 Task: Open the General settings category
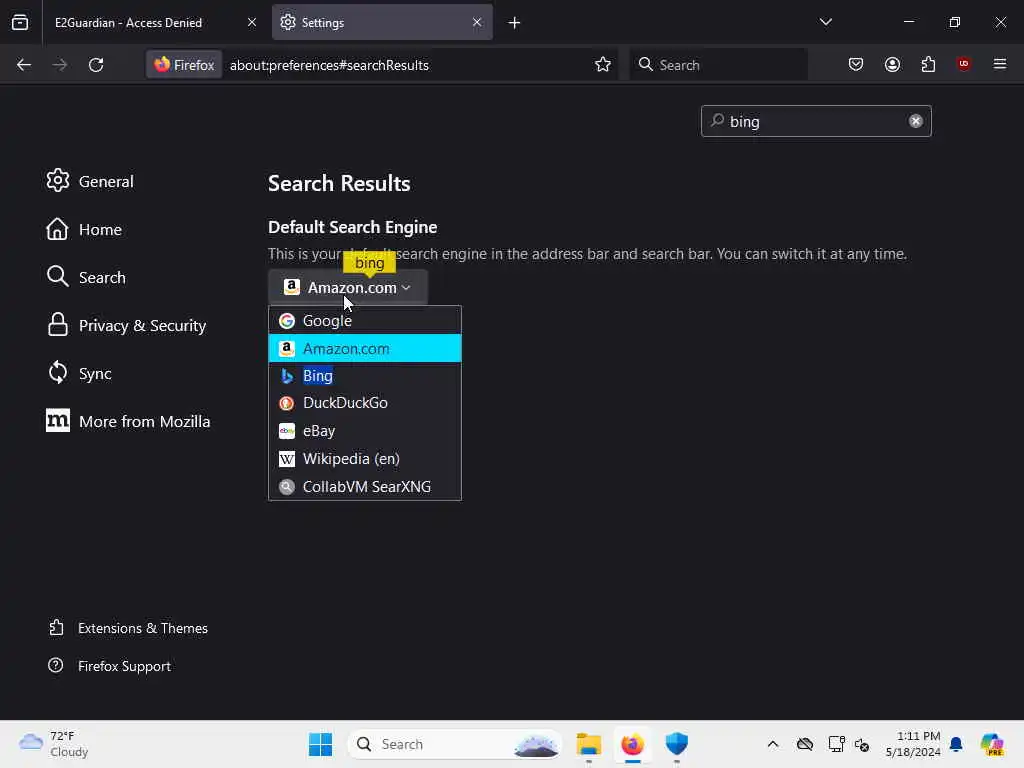coord(90,181)
